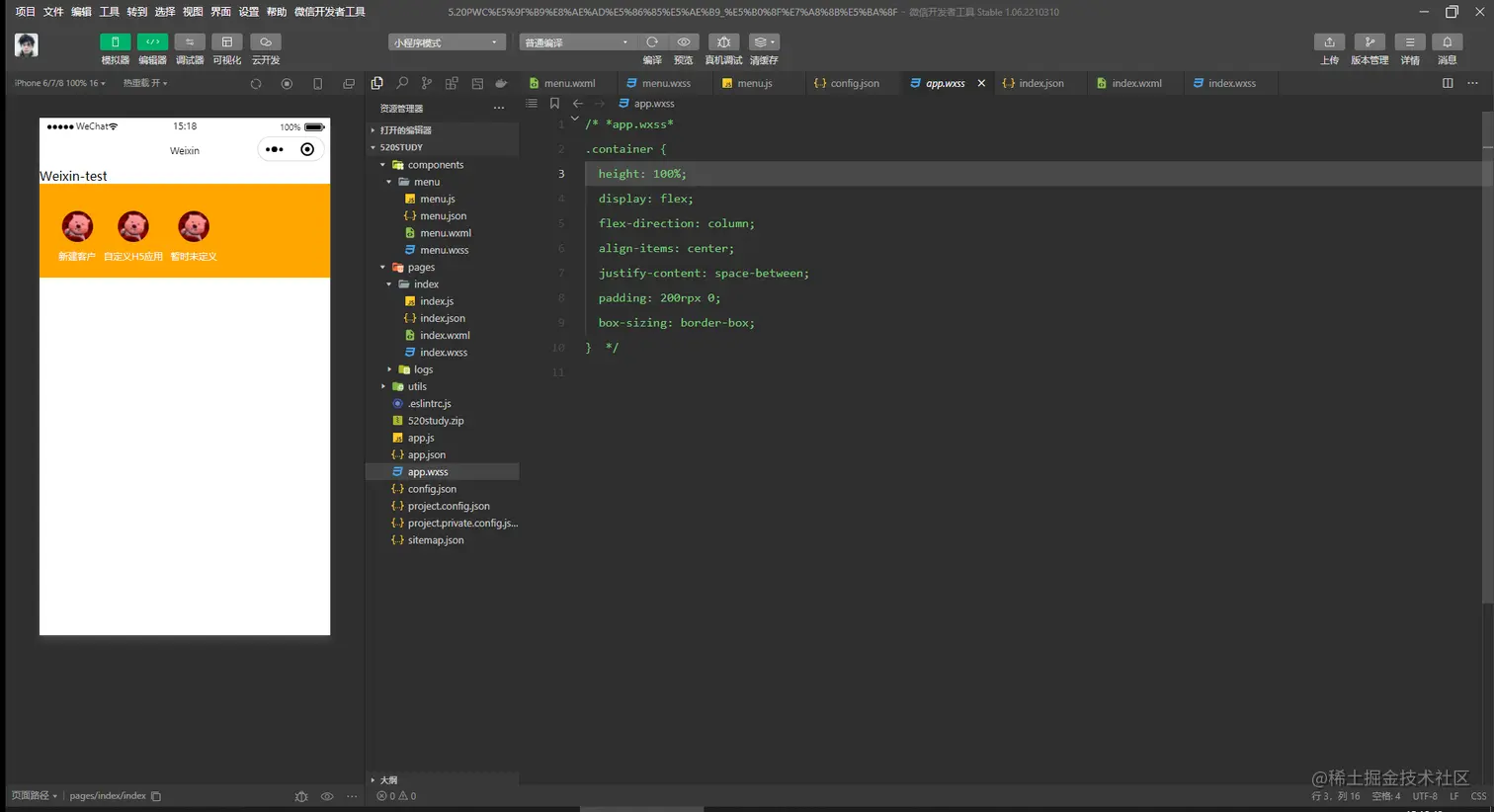Viewport: 1494px width, 812px height.
Task: Click the 预览 preview eye icon
Action: pos(684,41)
